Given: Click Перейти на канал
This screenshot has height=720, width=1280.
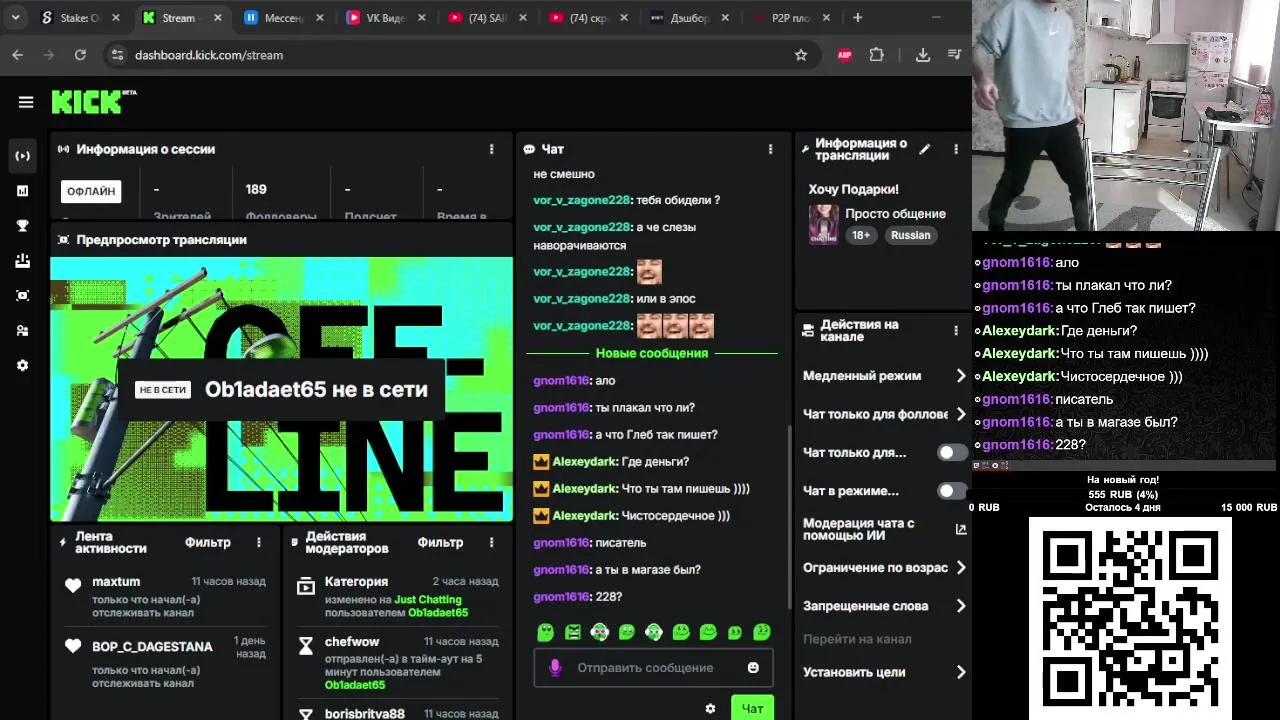Looking at the screenshot, I should tap(857, 639).
